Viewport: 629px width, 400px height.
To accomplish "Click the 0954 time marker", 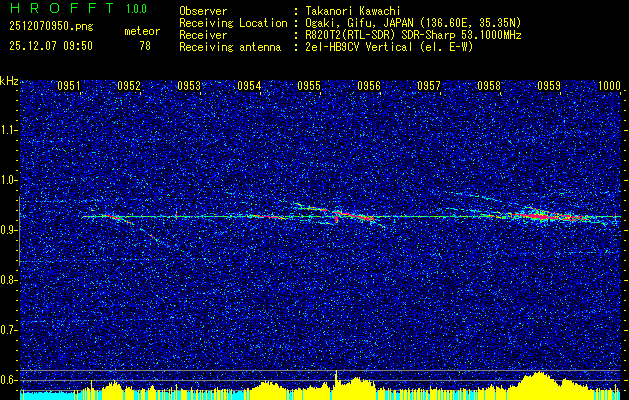I will (x=249, y=86).
